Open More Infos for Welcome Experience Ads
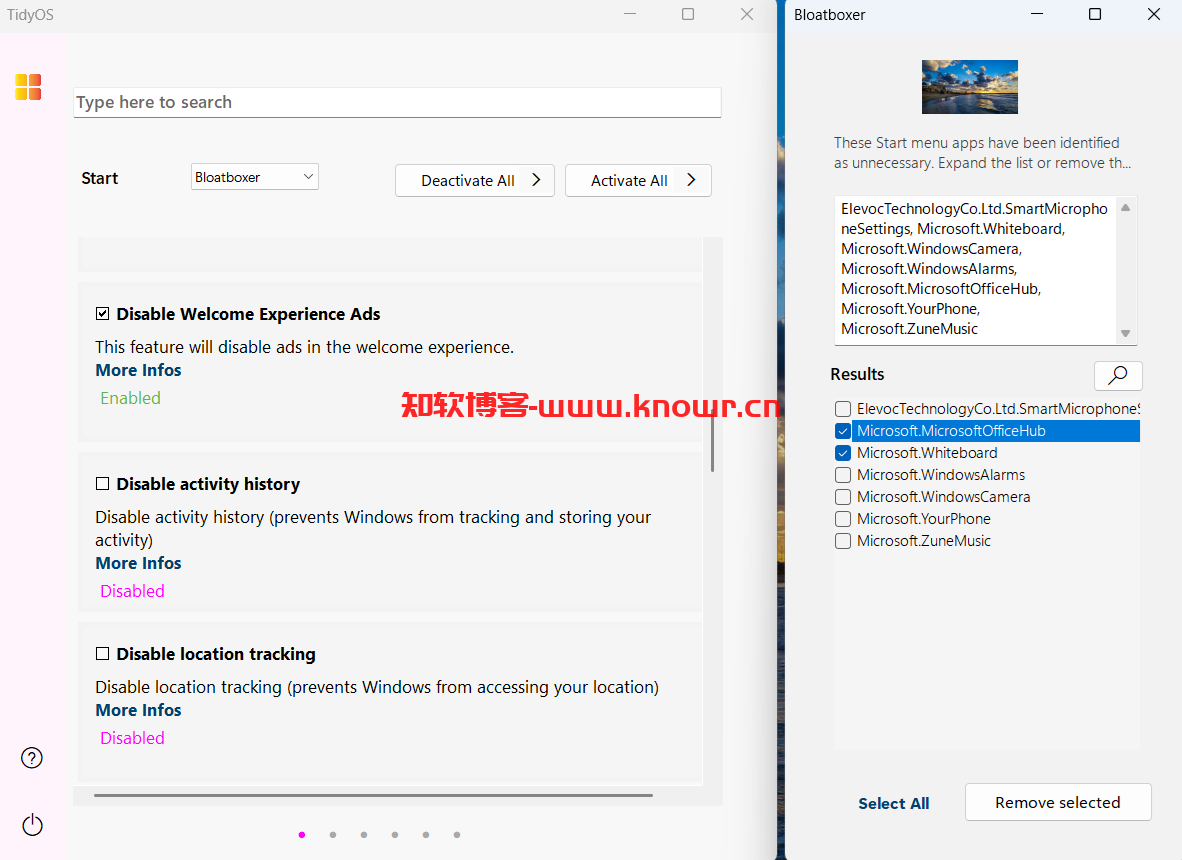The image size is (1182, 860). (x=138, y=370)
